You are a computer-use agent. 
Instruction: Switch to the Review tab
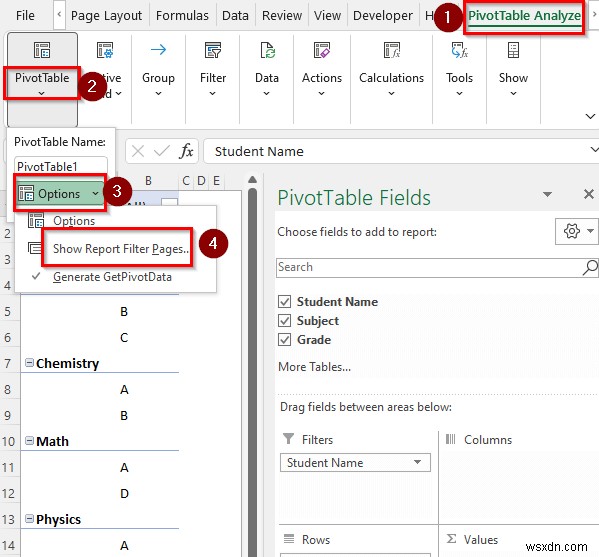click(282, 16)
